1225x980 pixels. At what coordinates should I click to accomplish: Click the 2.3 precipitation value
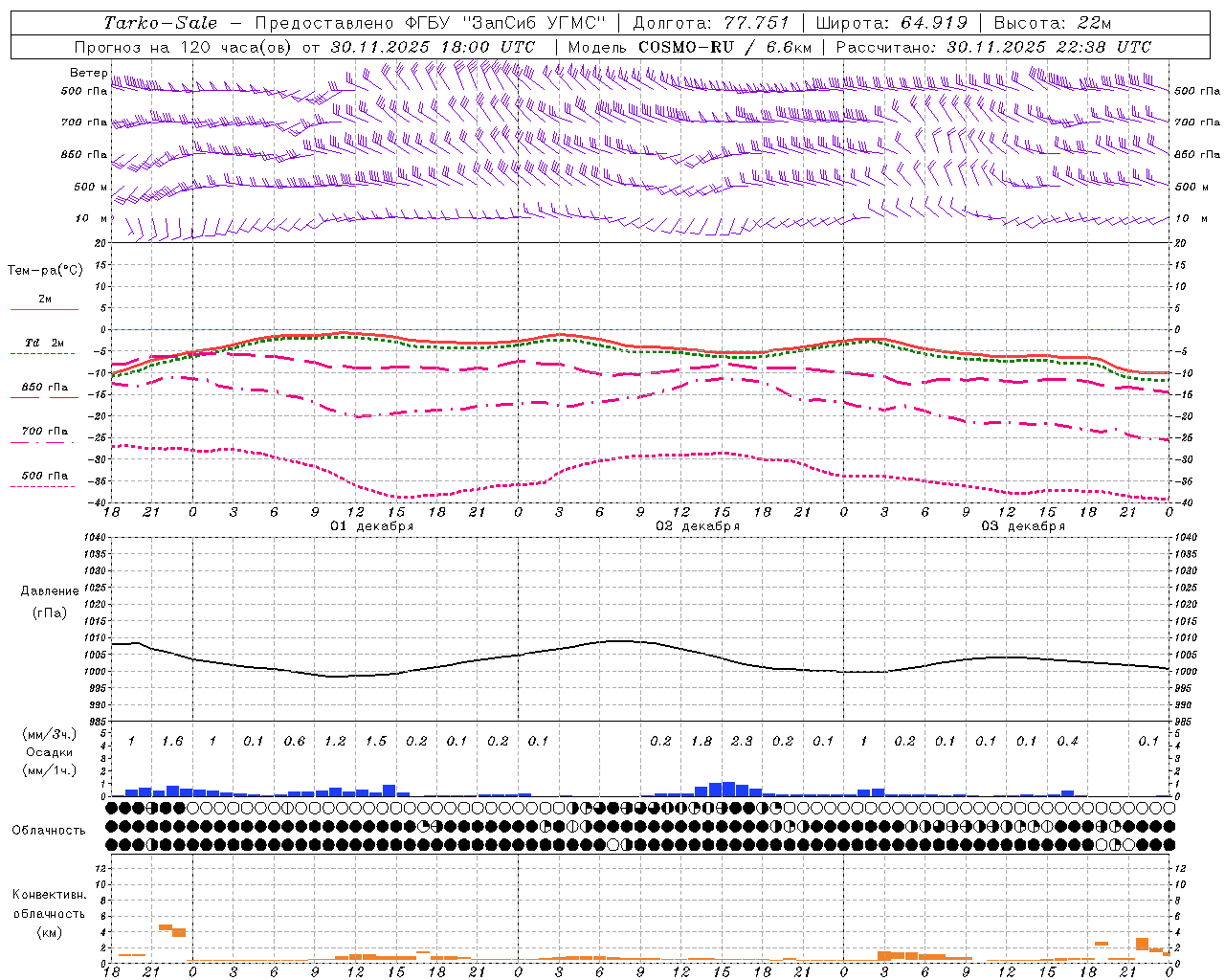coord(742,742)
